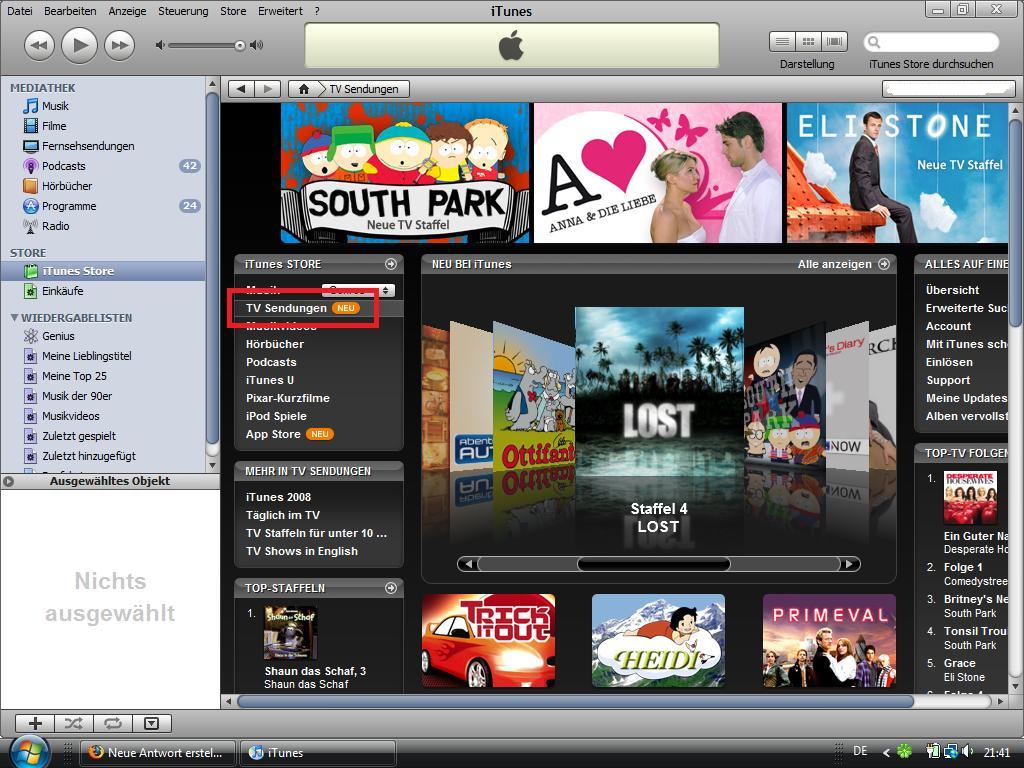The height and width of the screenshot is (768, 1024).
Task: Open the Genre dropdown in iTunes Store panel
Action: (x=359, y=290)
